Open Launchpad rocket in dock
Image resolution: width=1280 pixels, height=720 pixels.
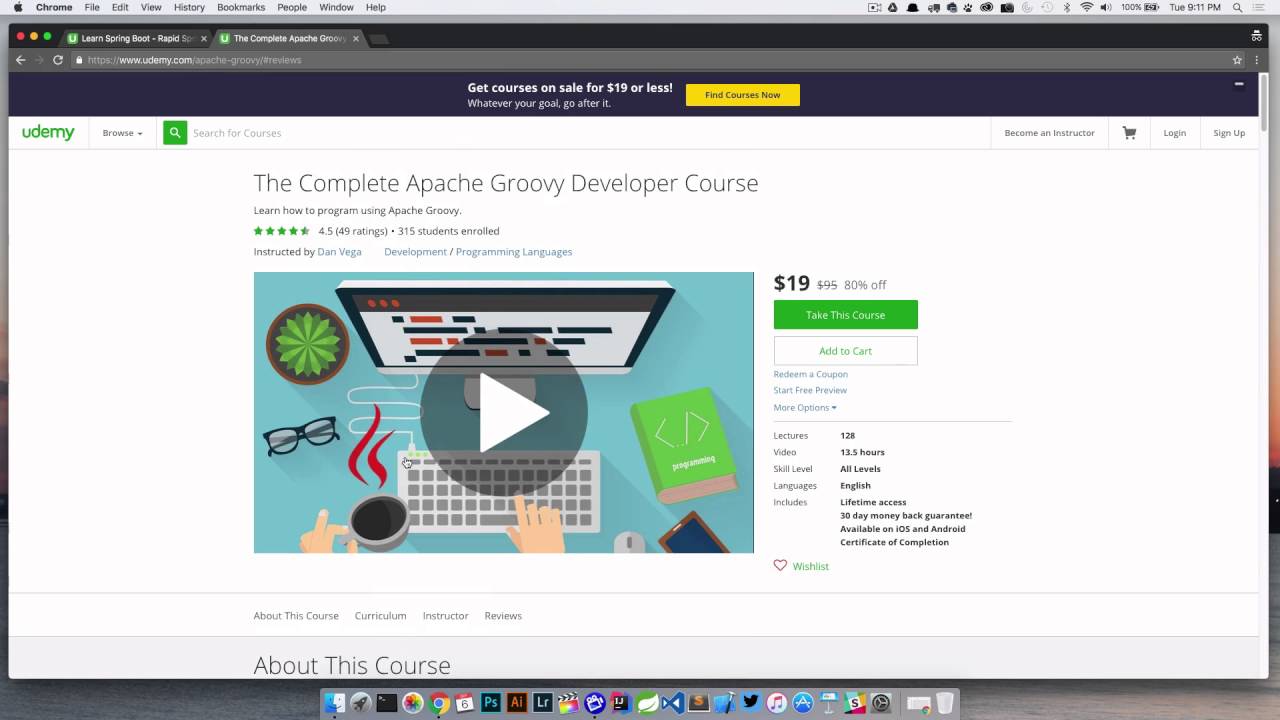[x=361, y=703]
